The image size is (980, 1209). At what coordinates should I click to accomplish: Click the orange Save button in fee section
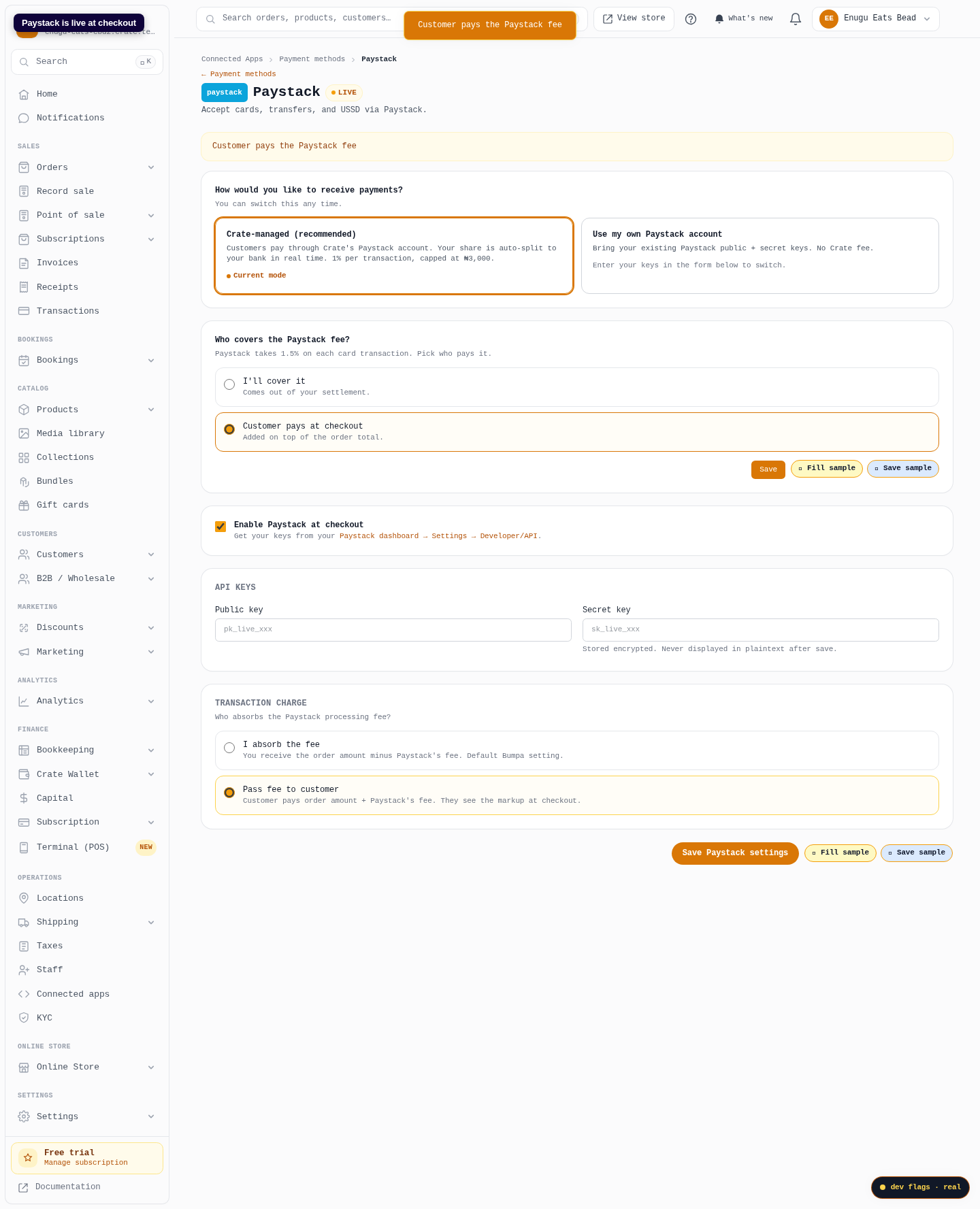(x=768, y=469)
